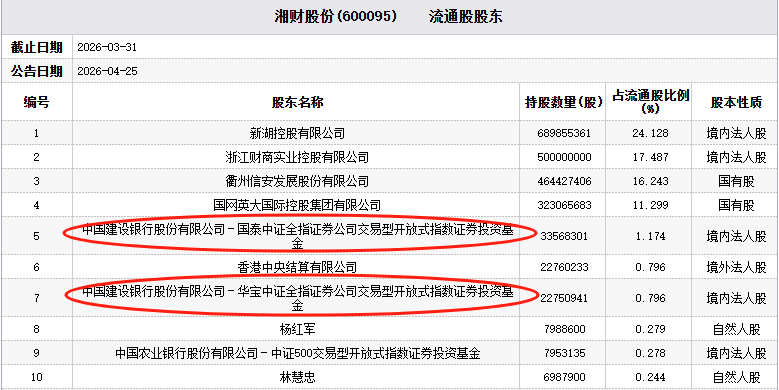Click the percentage 0.279

[650, 329]
